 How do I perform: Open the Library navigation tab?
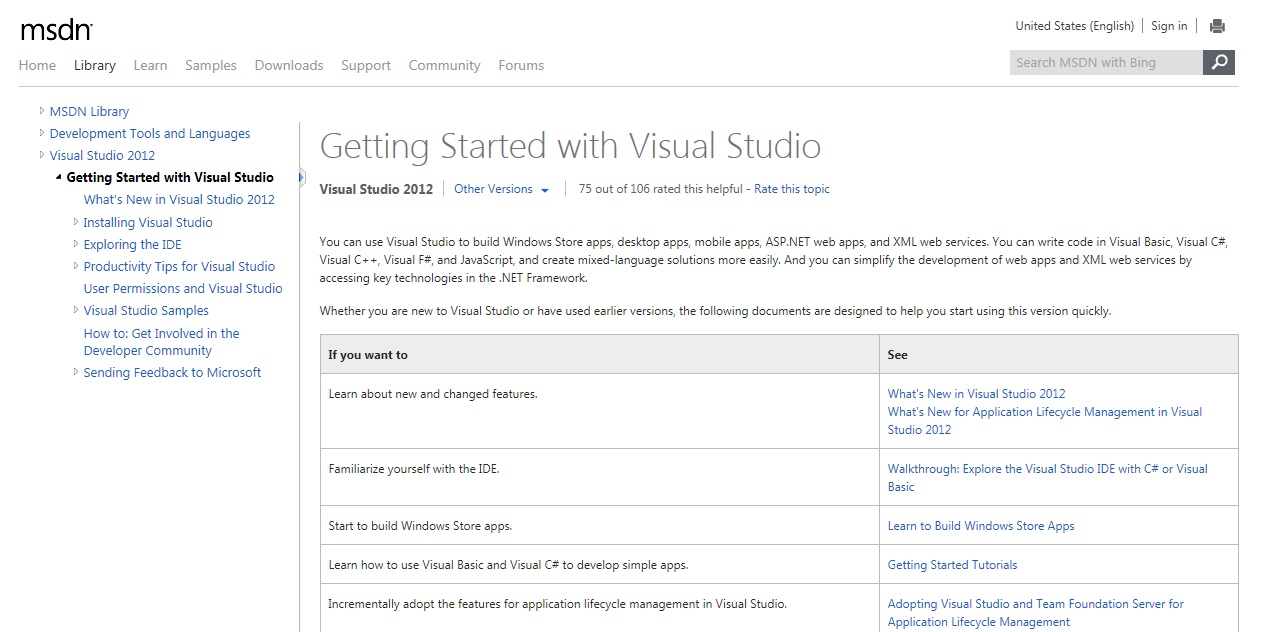(x=95, y=65)
